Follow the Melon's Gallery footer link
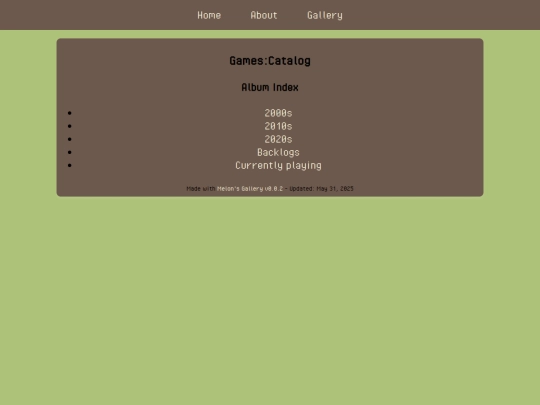The width and height of the screenshot is (540, 405). coord(250,189)
